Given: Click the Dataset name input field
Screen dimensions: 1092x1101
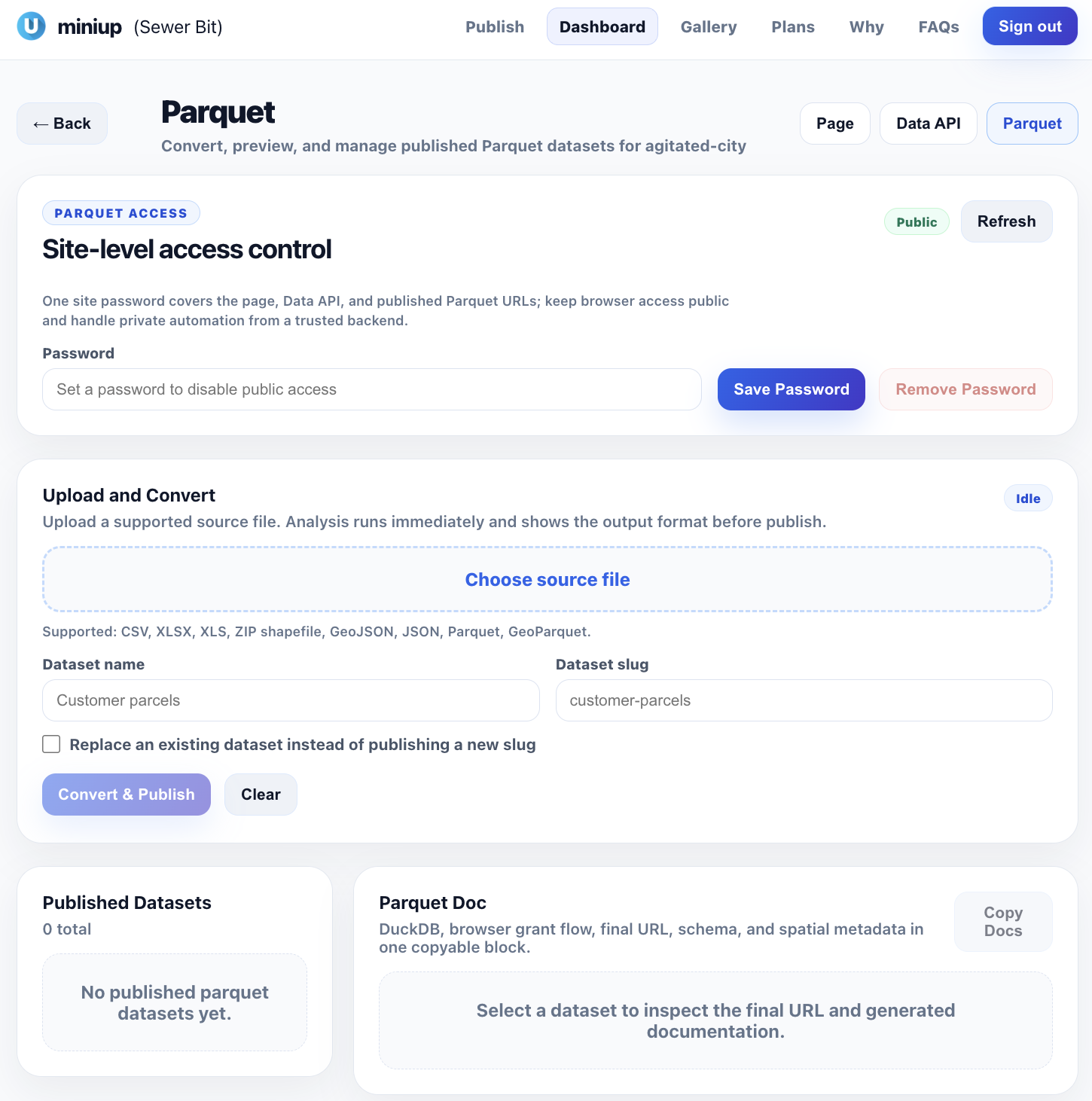Looking at the screenshot, I should pyautogui.click(x=291, y=700).
